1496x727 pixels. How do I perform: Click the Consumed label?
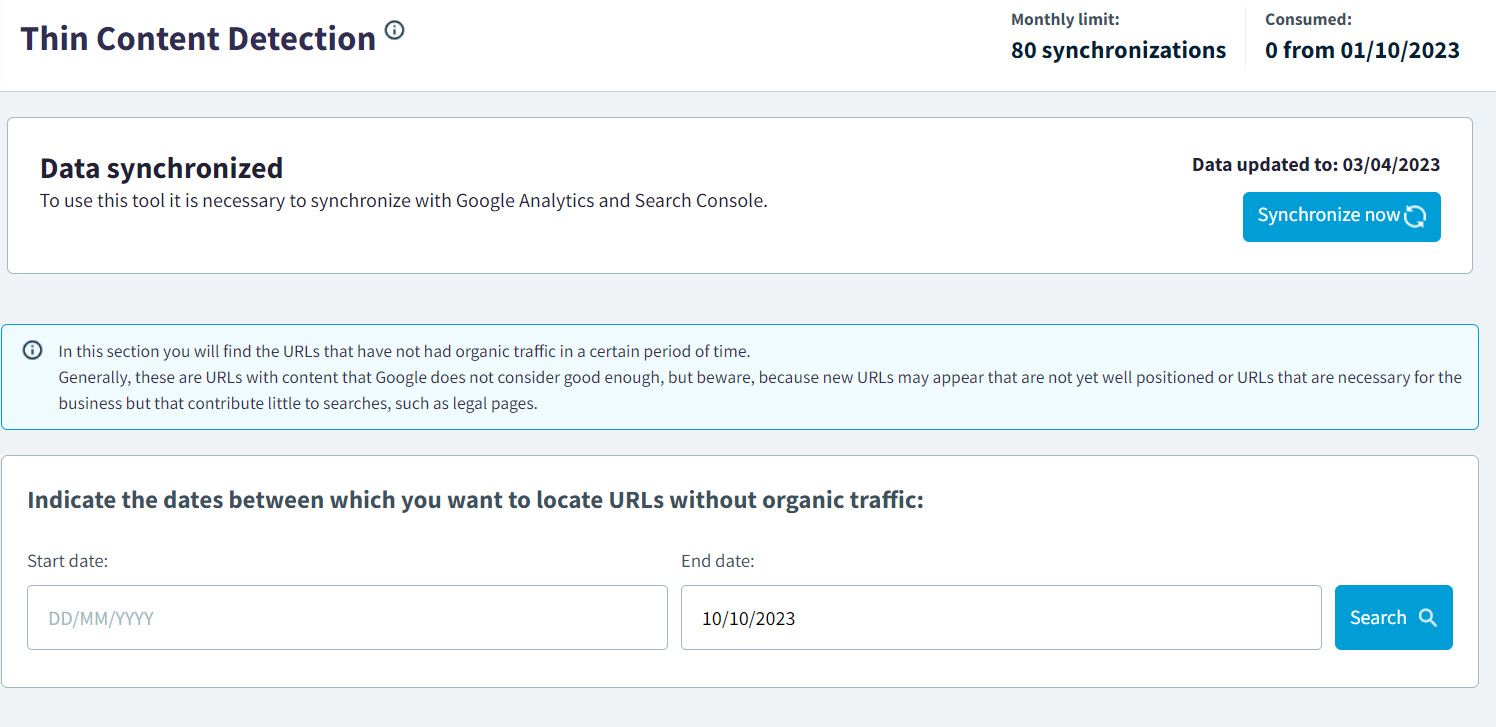coord(1308,19)
